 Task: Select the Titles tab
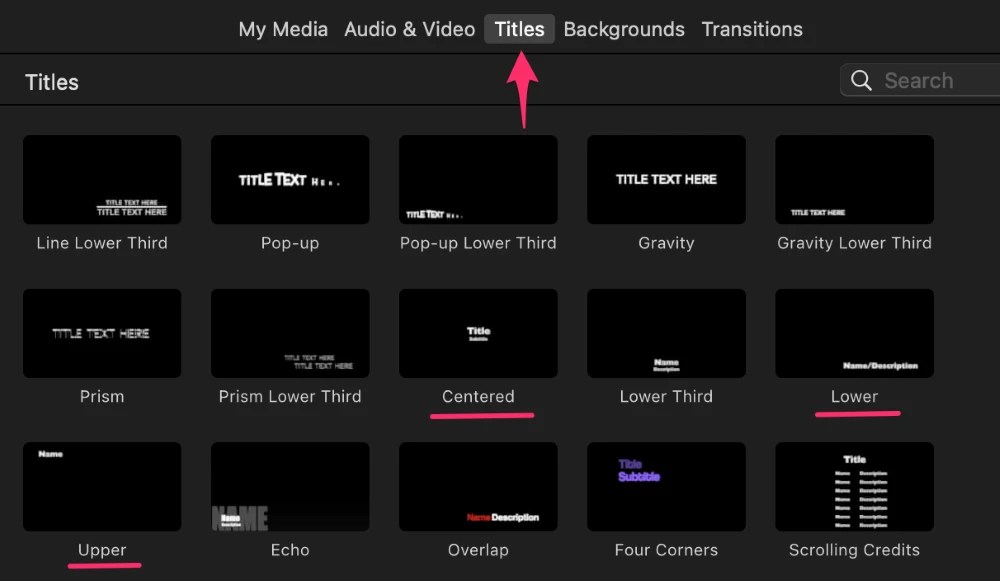coord(519,29)
